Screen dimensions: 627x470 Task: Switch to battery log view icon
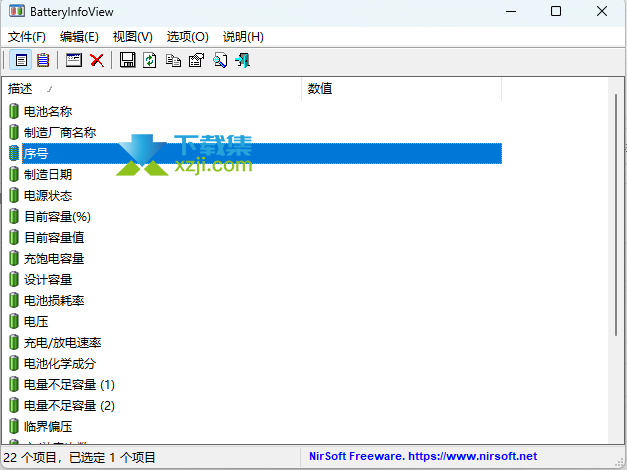pyautogui.click(x=42, y=60)
